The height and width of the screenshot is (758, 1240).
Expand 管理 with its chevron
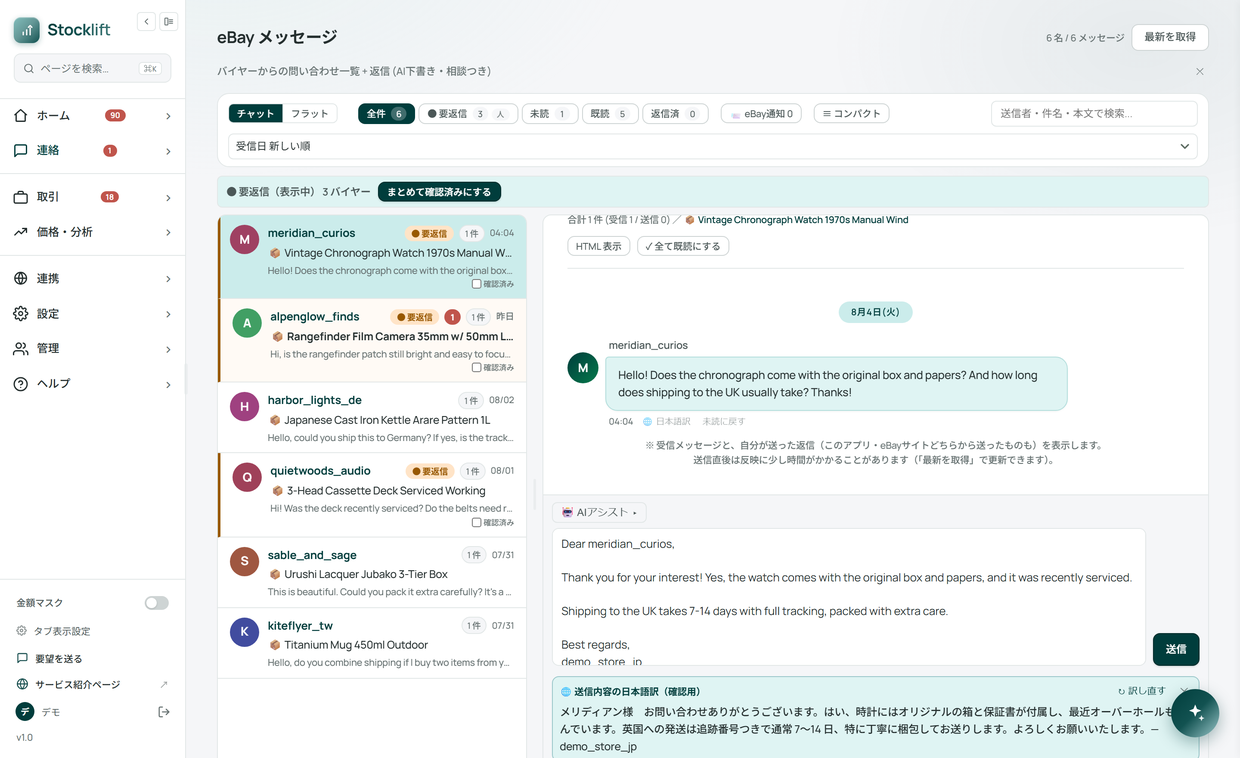[168, 349]
